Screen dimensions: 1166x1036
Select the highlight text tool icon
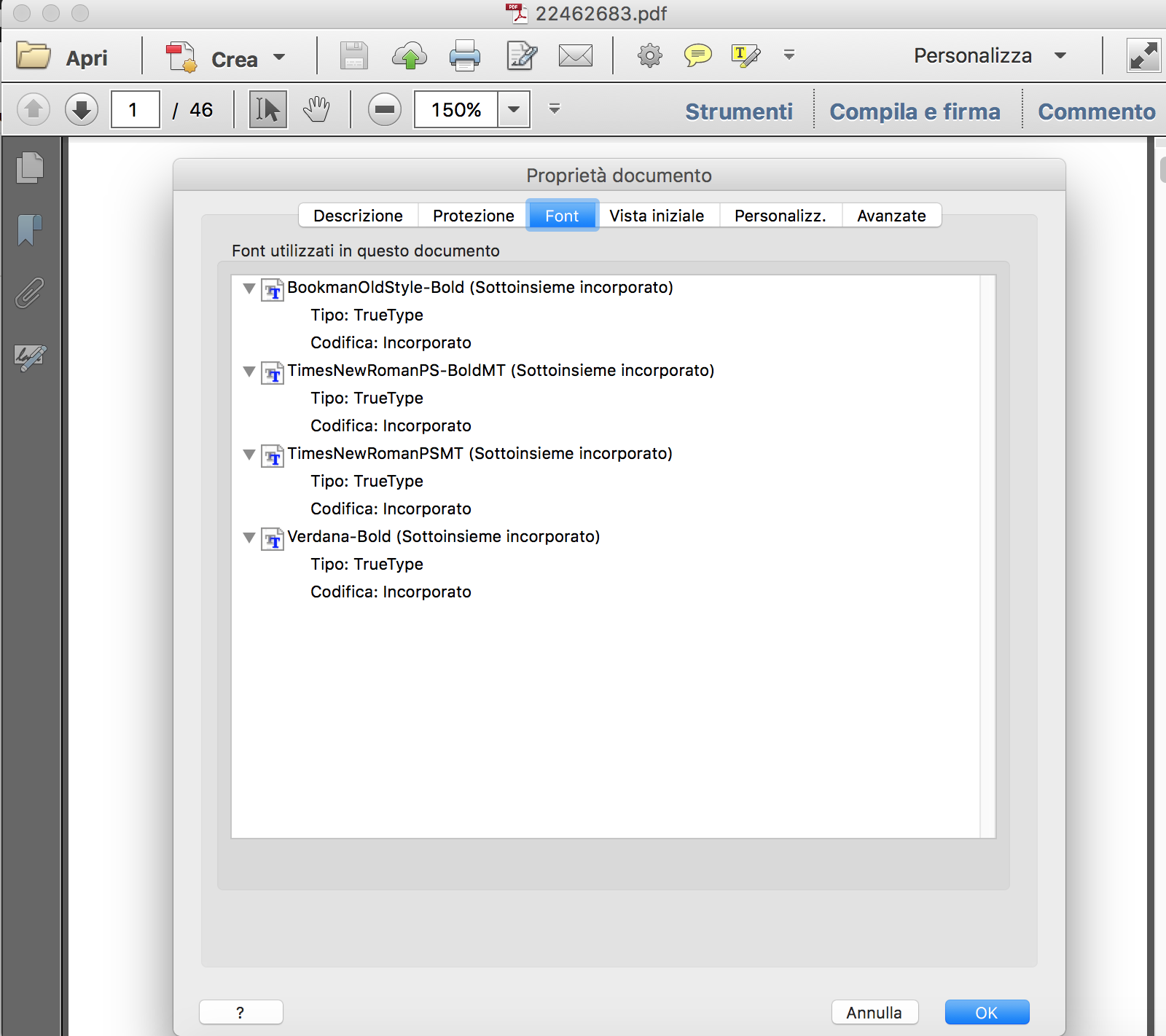coord(746,55)
